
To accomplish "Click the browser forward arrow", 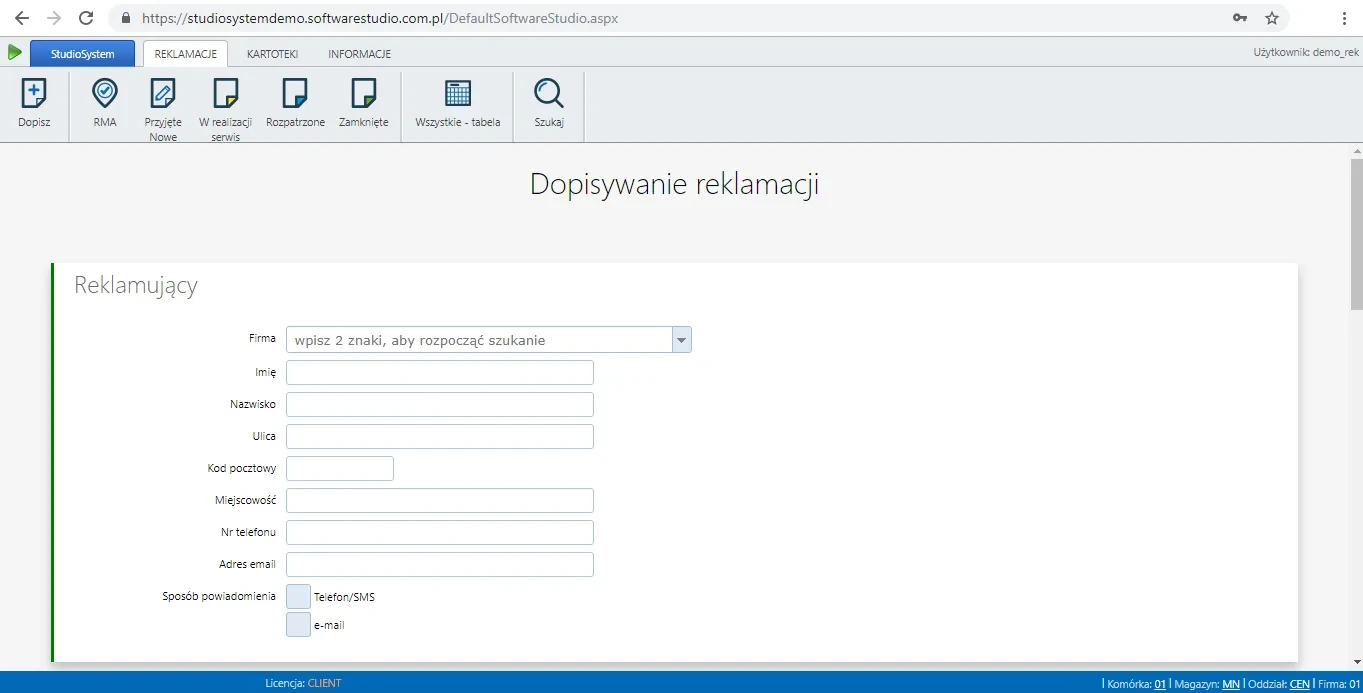I will [x=54, y=18].
